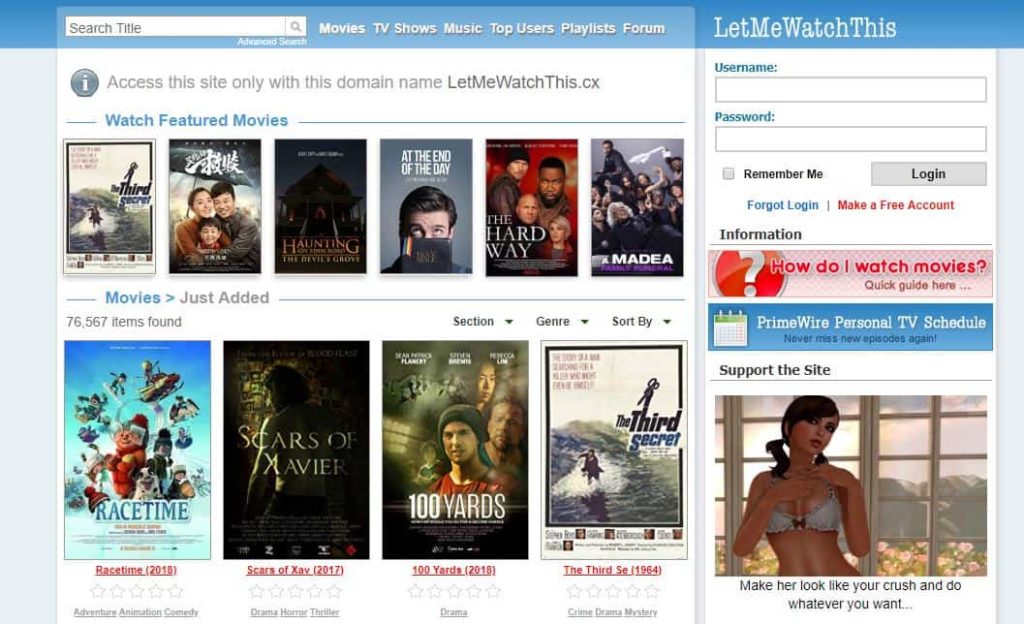Click Drama genre under 100 Yards

click(x=454, y=612)
